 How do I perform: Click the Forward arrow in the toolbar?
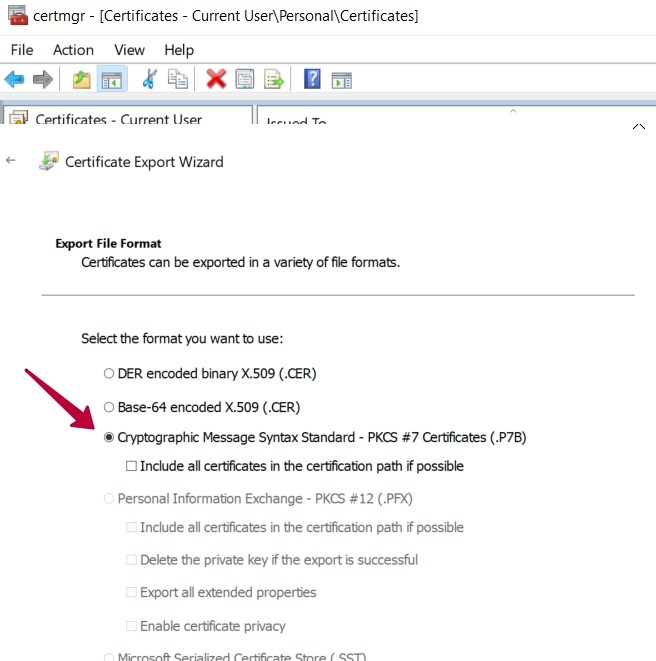point(42,79)
